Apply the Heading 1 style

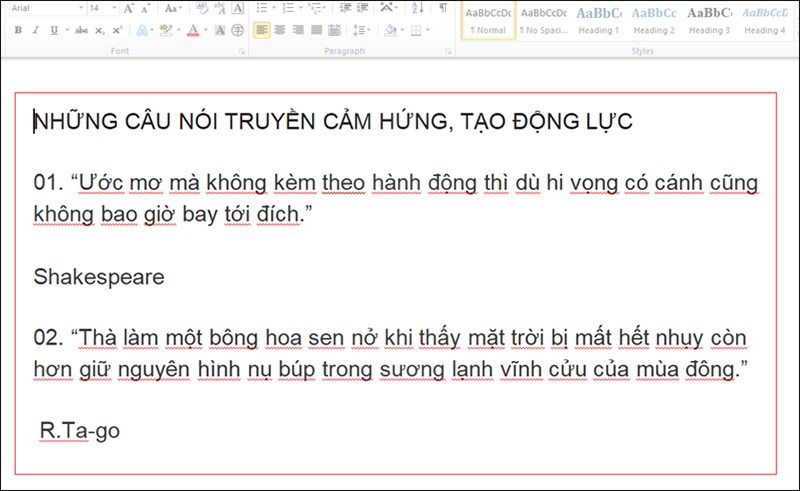coord(599,20)
